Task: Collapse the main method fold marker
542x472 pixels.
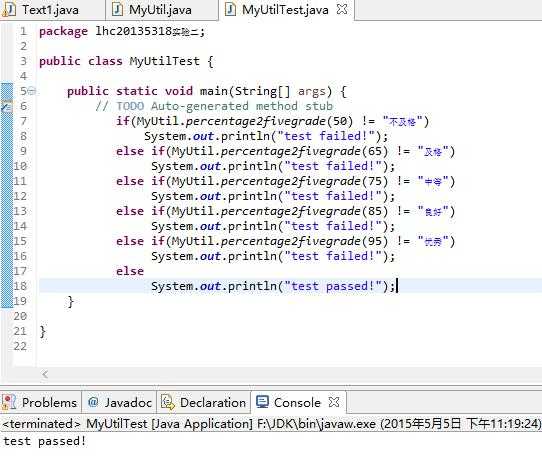Action: click(x=32, y=91)
